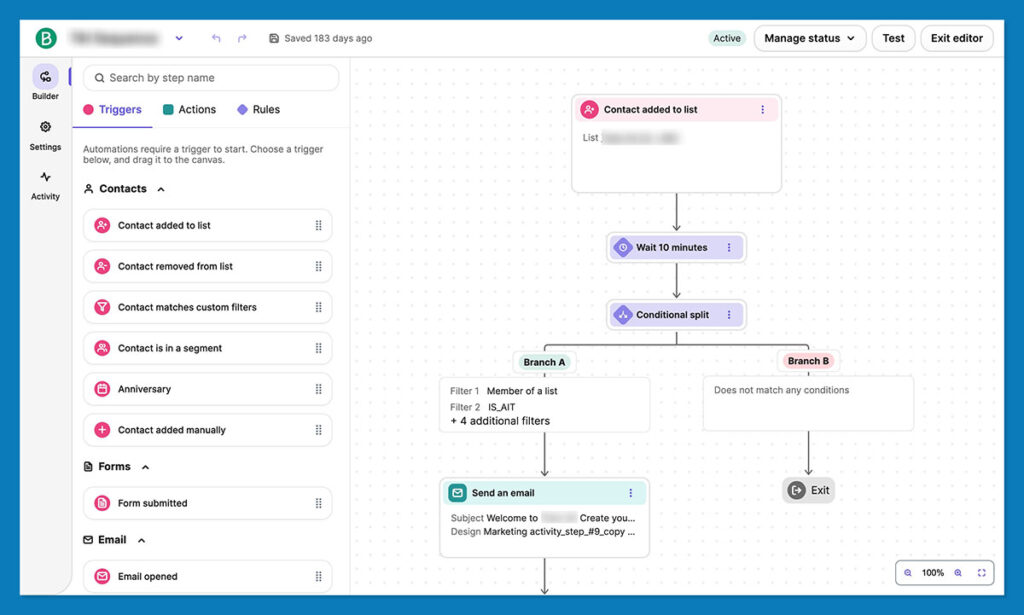Redo the last automation change
1024x615 pixels.
[241, 37]
